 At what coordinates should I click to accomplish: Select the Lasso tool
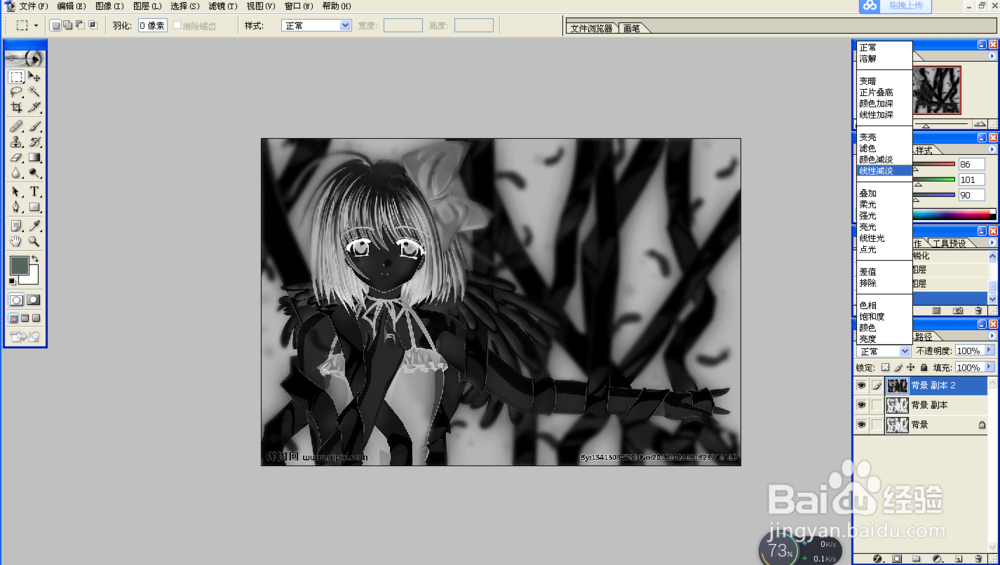tap(17, 92)
